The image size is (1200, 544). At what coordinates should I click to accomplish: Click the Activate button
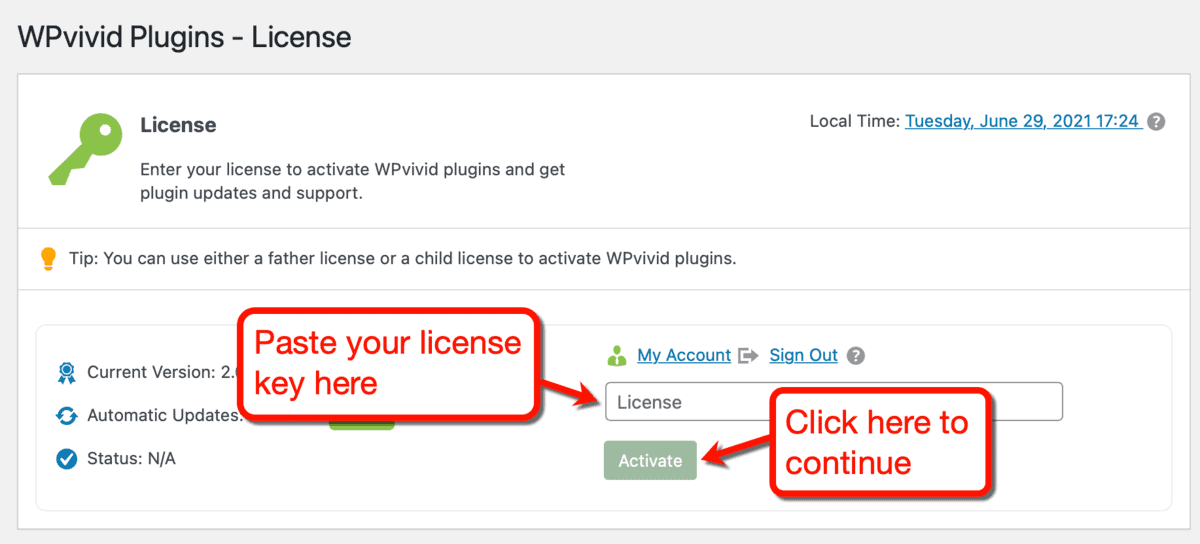pyautogui.click(x=650, y=460)
